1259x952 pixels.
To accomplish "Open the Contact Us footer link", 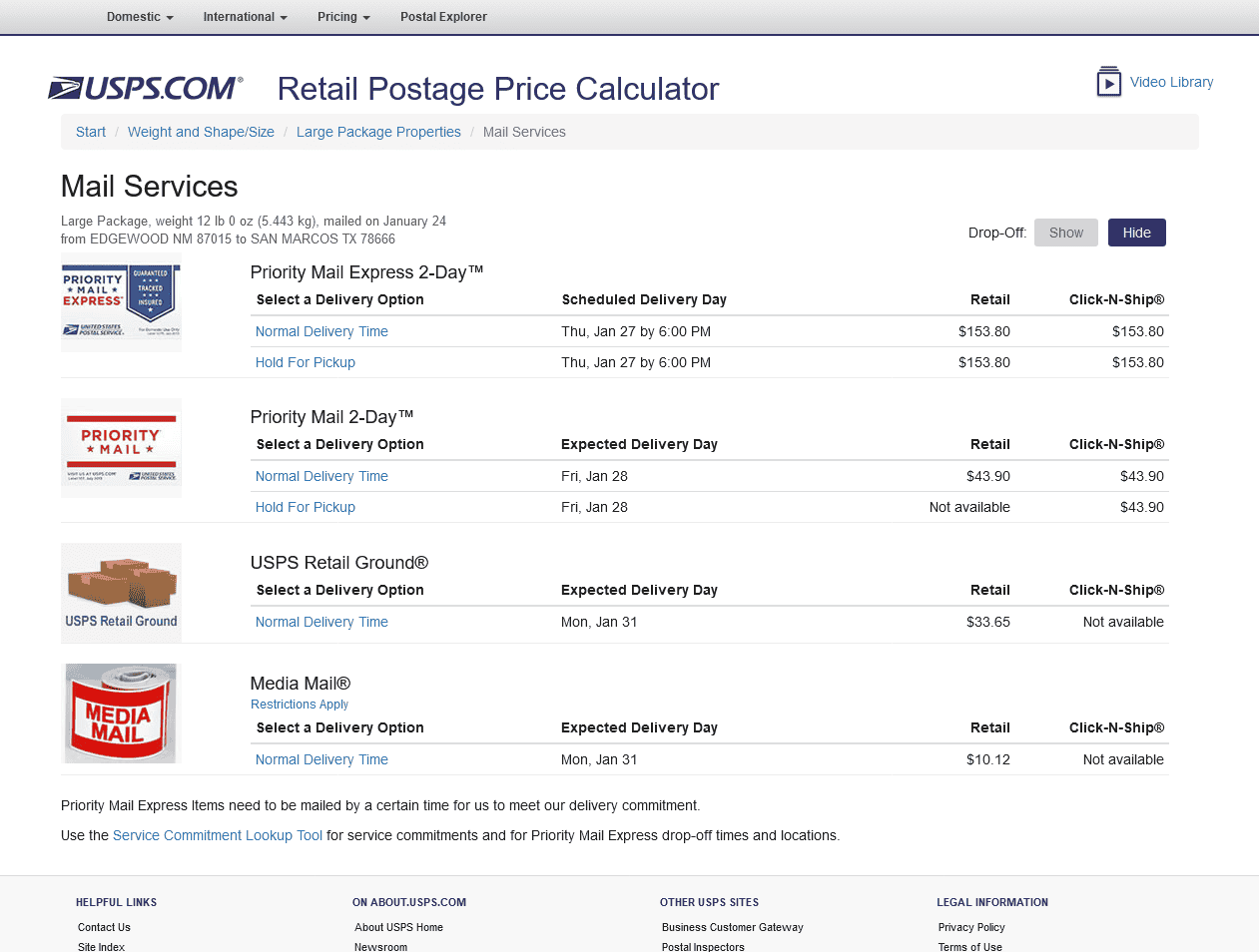I will click(x=104, y=927).
